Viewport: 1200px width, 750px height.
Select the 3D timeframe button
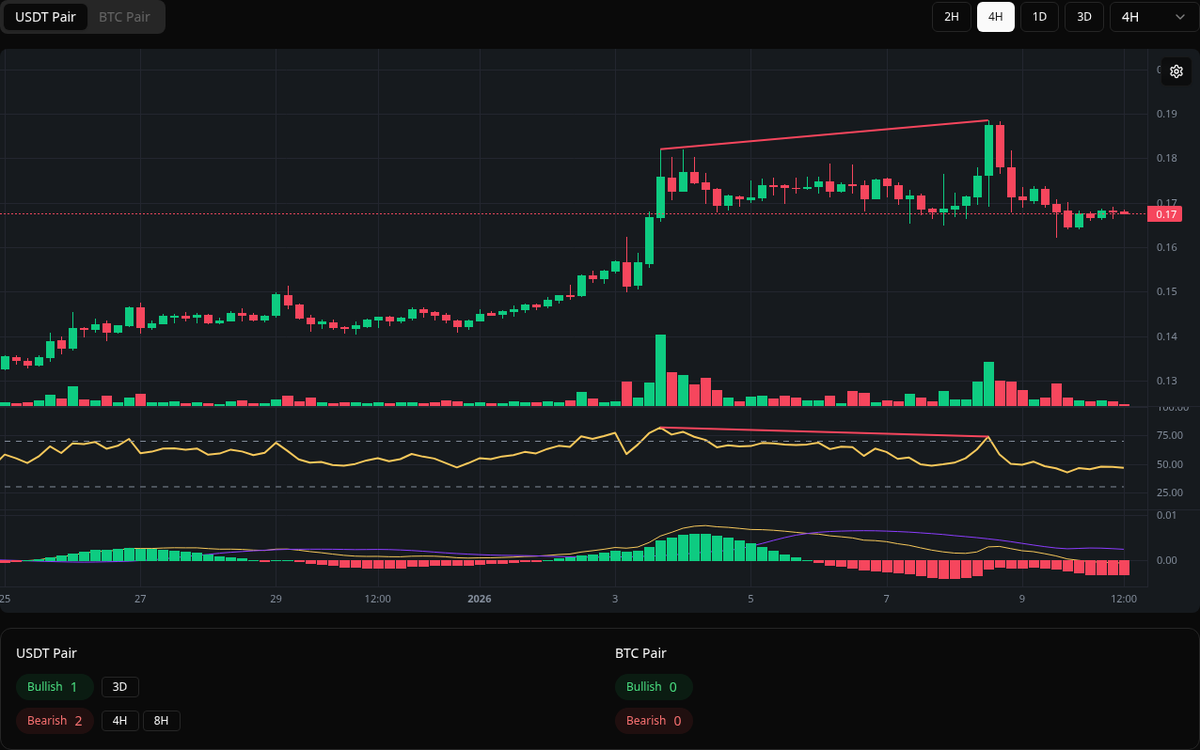[x=1083, y=17]
